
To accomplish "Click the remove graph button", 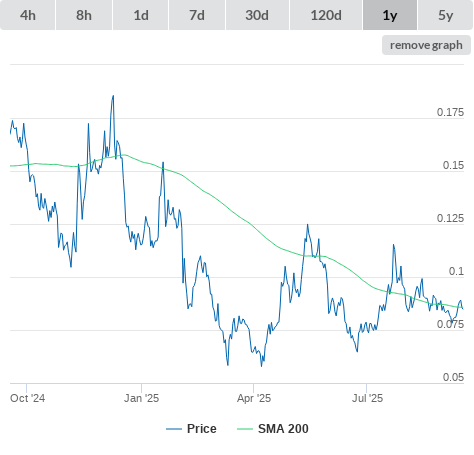I will 426,45.
